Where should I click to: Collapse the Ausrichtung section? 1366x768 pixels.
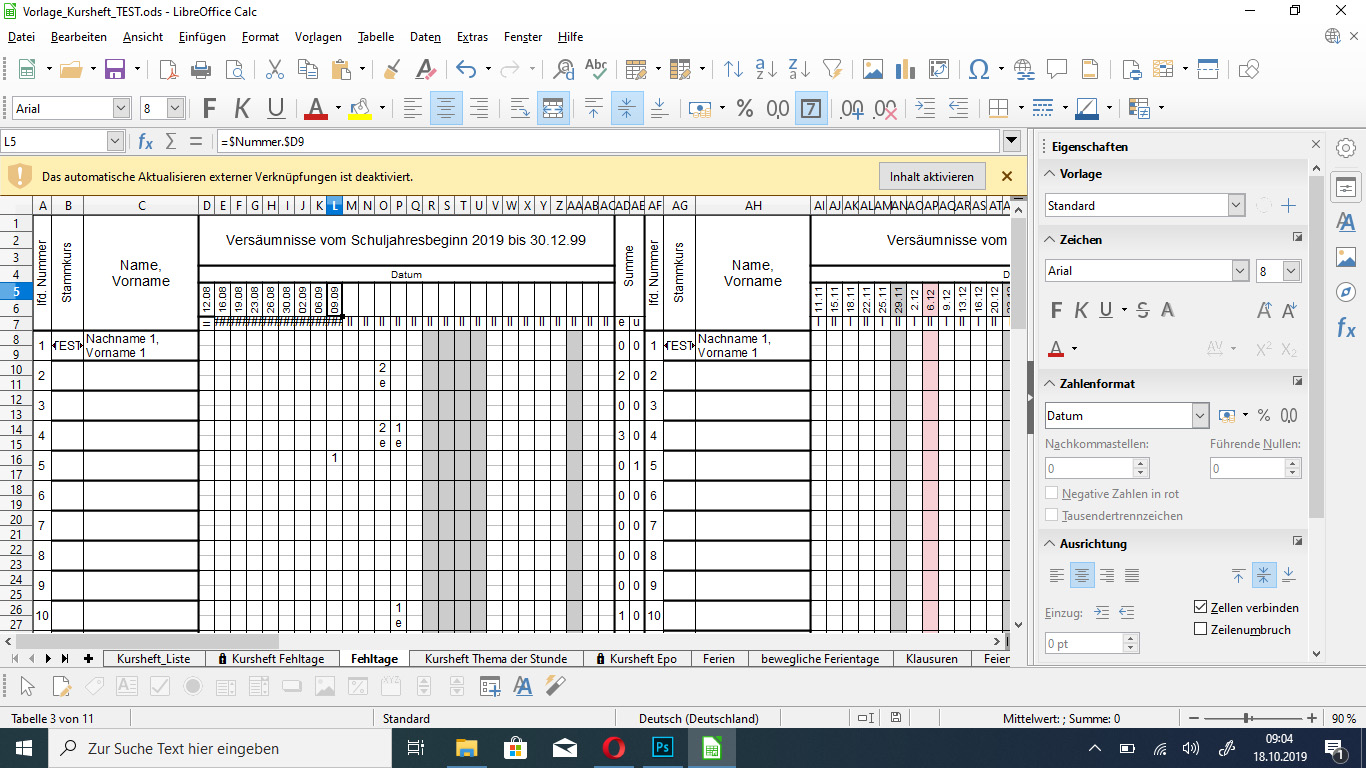pyautogui.click(x=1051, y=543)
